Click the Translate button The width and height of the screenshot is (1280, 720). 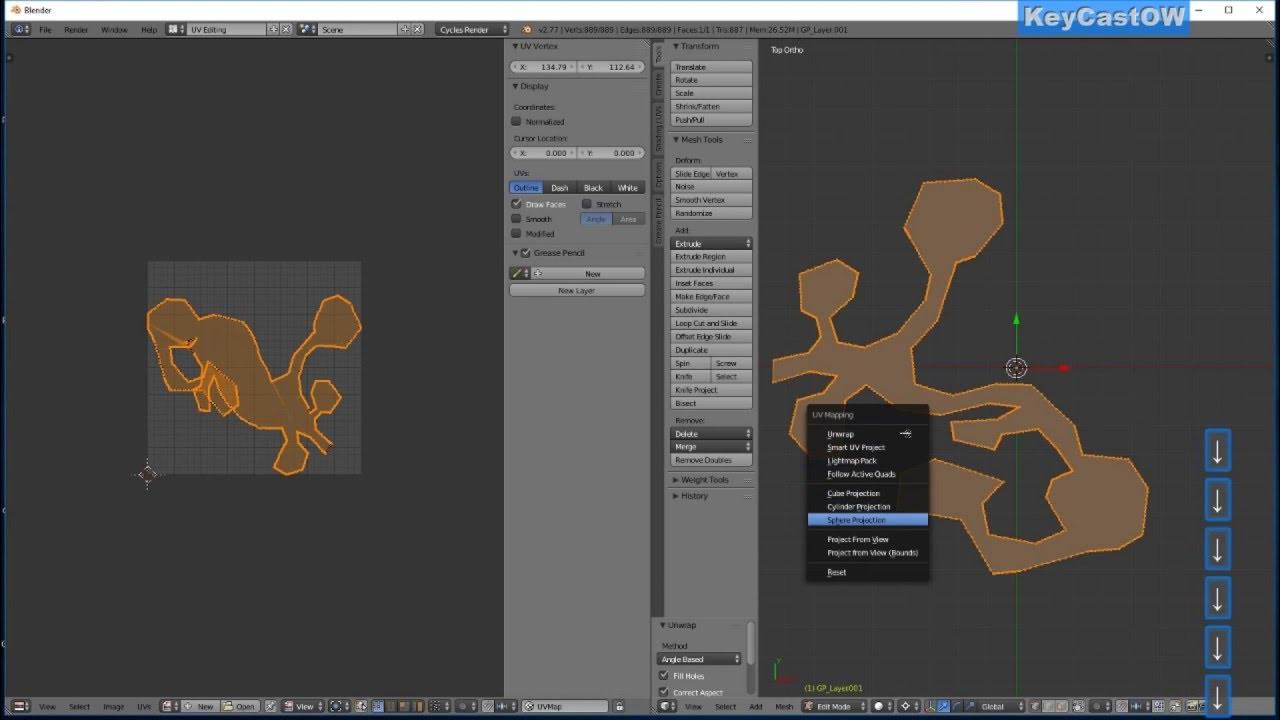711,67
